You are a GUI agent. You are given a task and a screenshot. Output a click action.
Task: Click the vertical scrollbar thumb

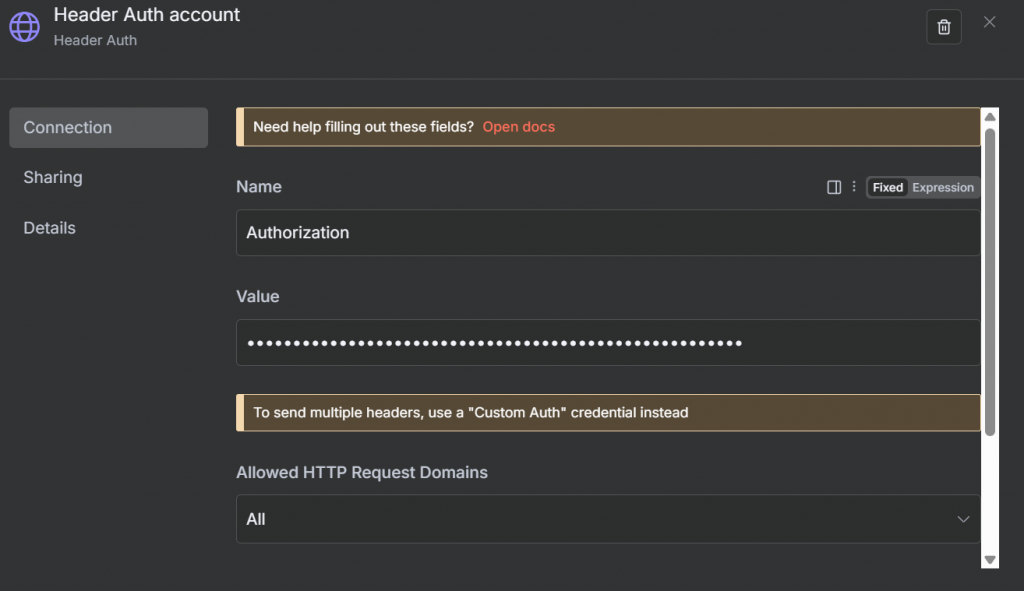coord(990,282)
